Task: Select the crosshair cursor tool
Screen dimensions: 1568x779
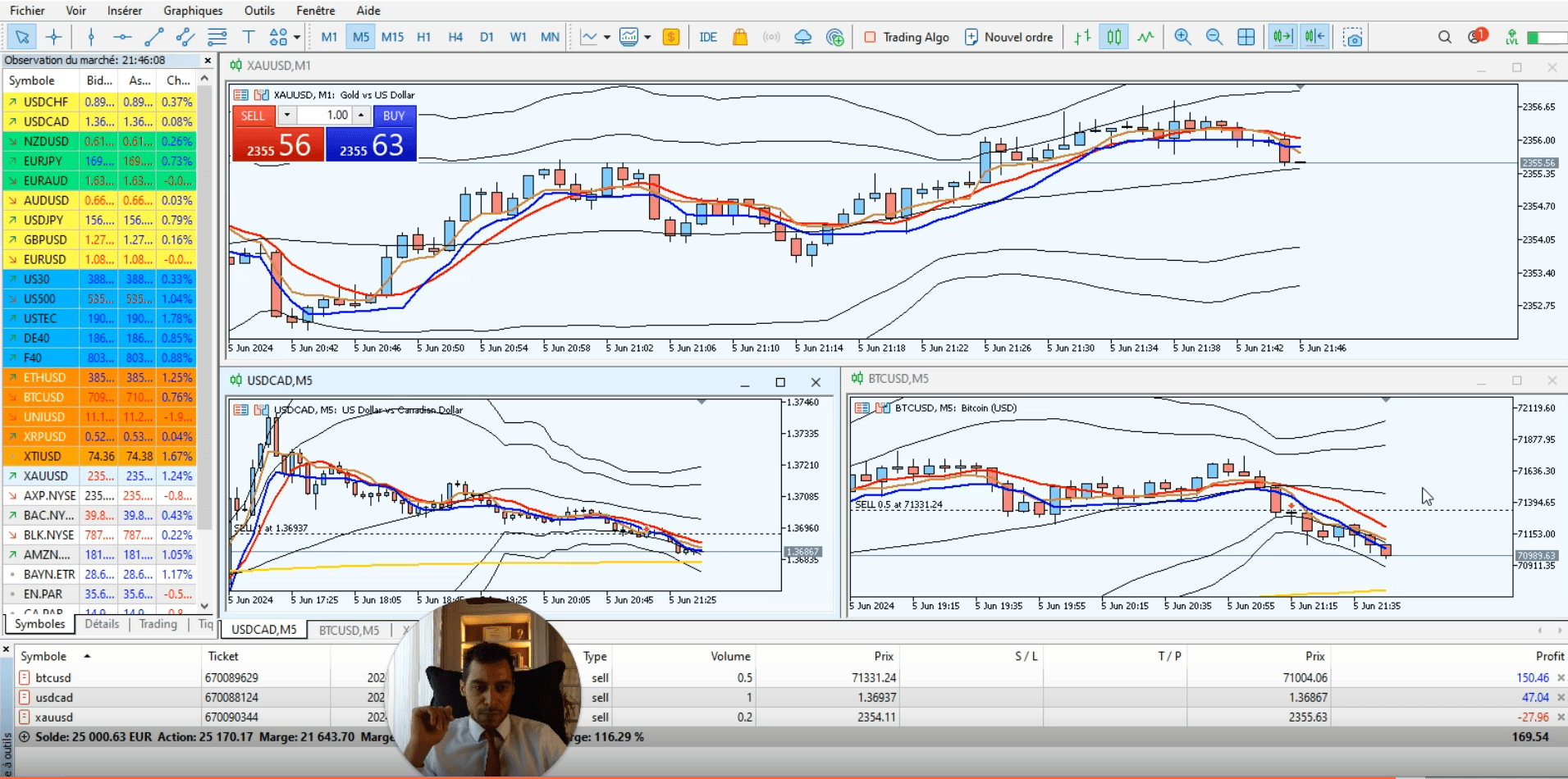Action: pos(54,37)
